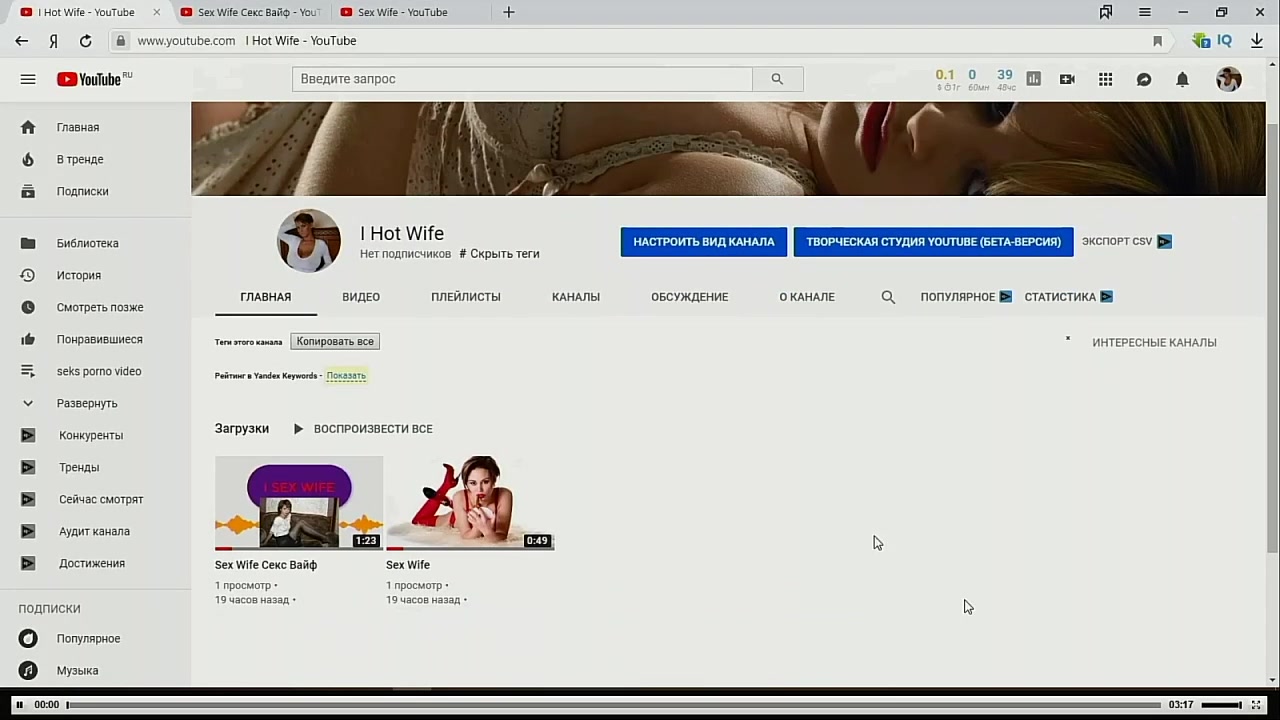Close the I Hot Wife browser tab
This screenshot has height=720, width=1280.
[x=156, y=12]
